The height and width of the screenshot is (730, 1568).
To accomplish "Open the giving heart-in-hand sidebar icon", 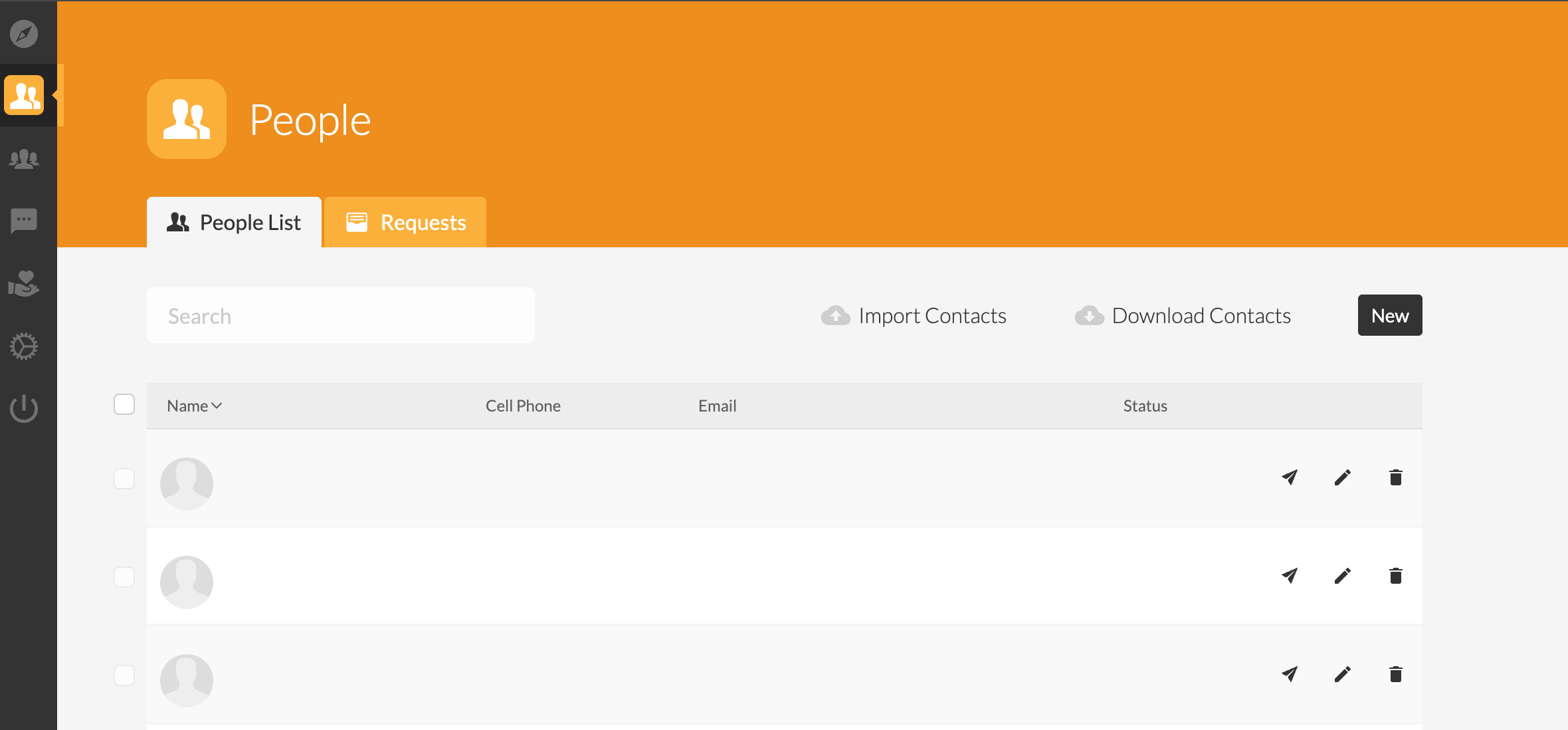I will point(24,283).
